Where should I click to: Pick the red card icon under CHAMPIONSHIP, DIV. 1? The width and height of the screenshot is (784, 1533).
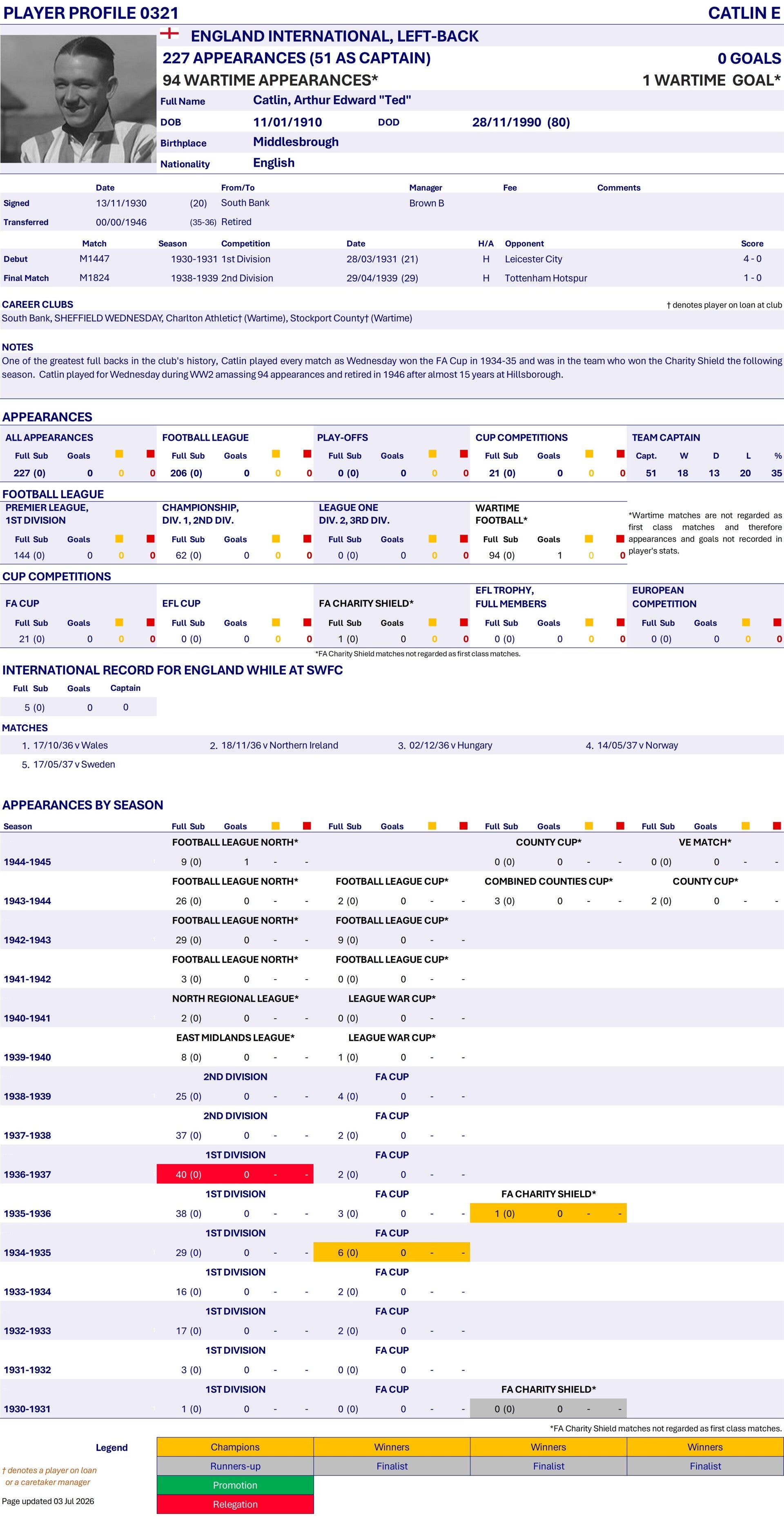[307, 539]
